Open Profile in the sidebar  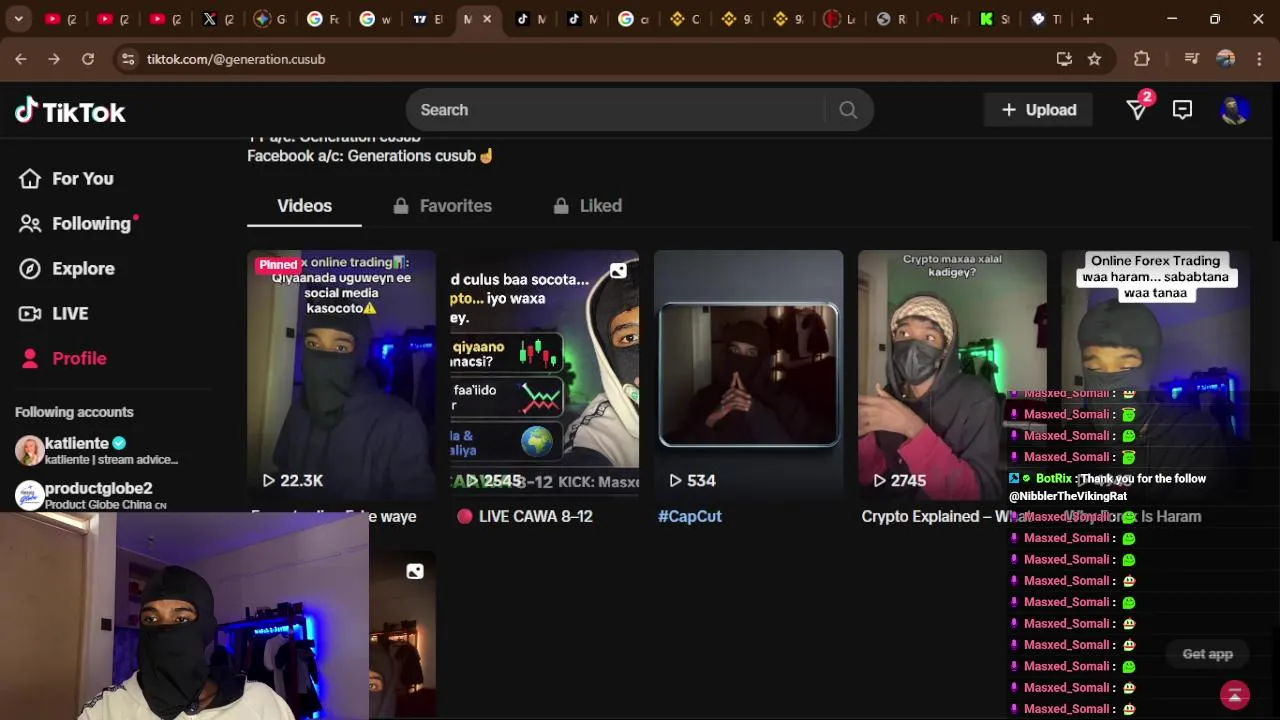[64, 359]
